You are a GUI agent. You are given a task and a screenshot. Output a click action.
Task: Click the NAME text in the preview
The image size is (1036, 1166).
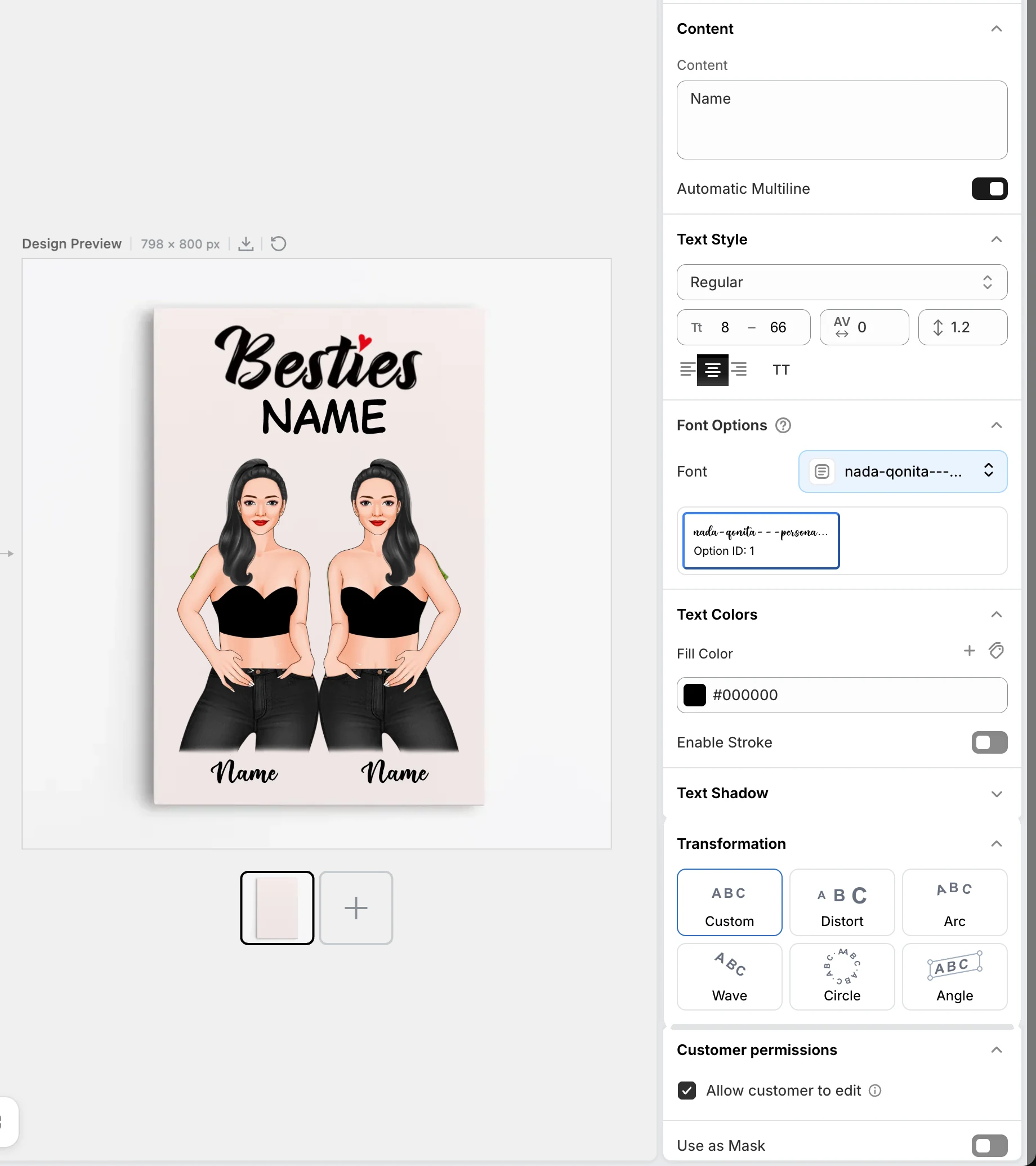[x=323, y=417]
